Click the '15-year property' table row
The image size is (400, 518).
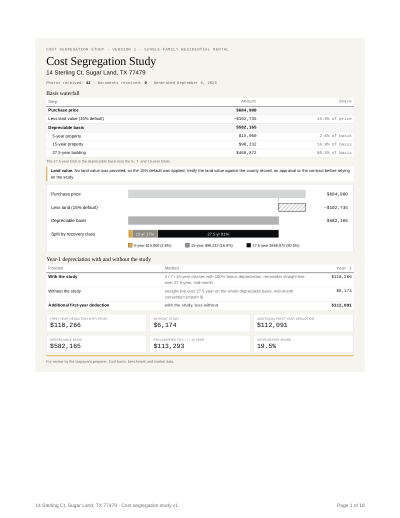pos(200,144)
